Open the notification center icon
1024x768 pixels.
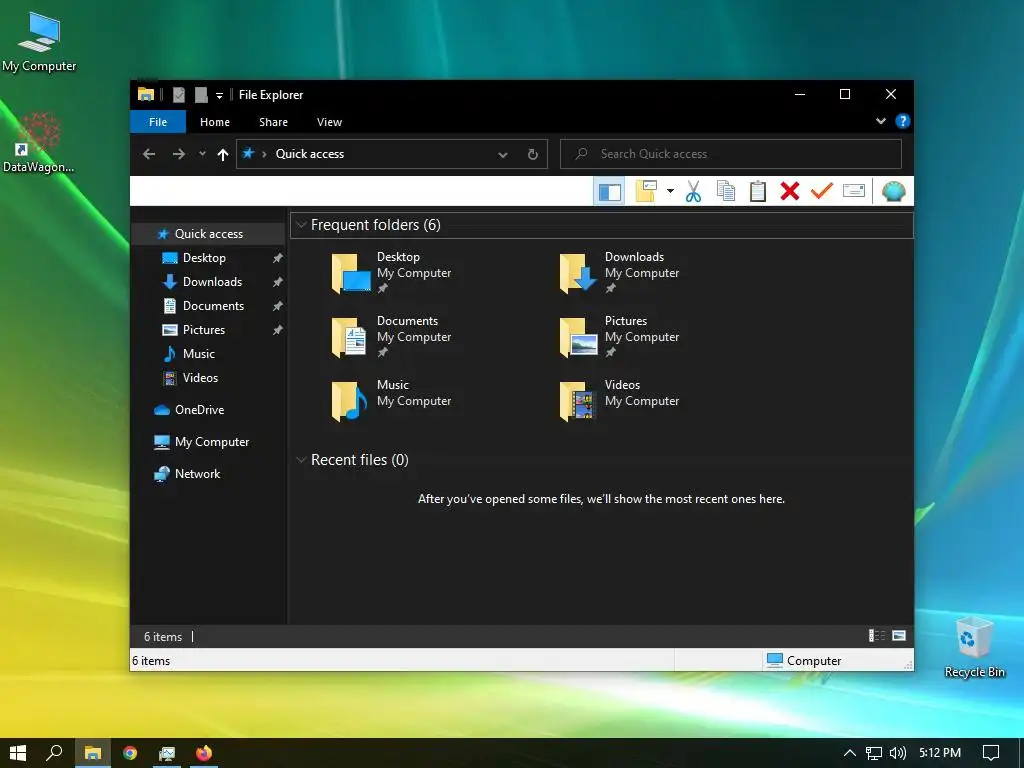(991, 753)
